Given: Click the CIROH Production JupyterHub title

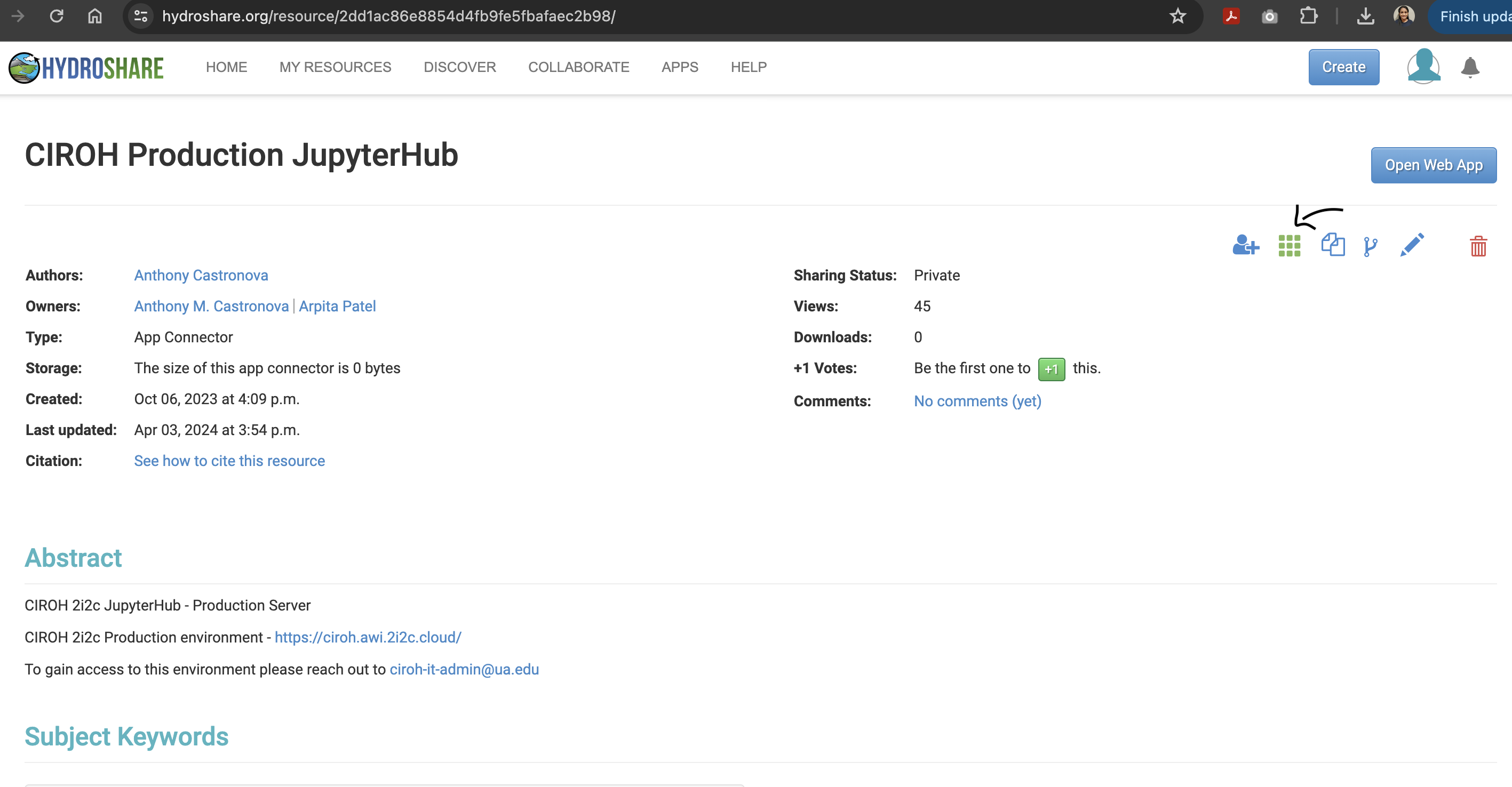Looking at the screenshot, I should coord(241,155).
